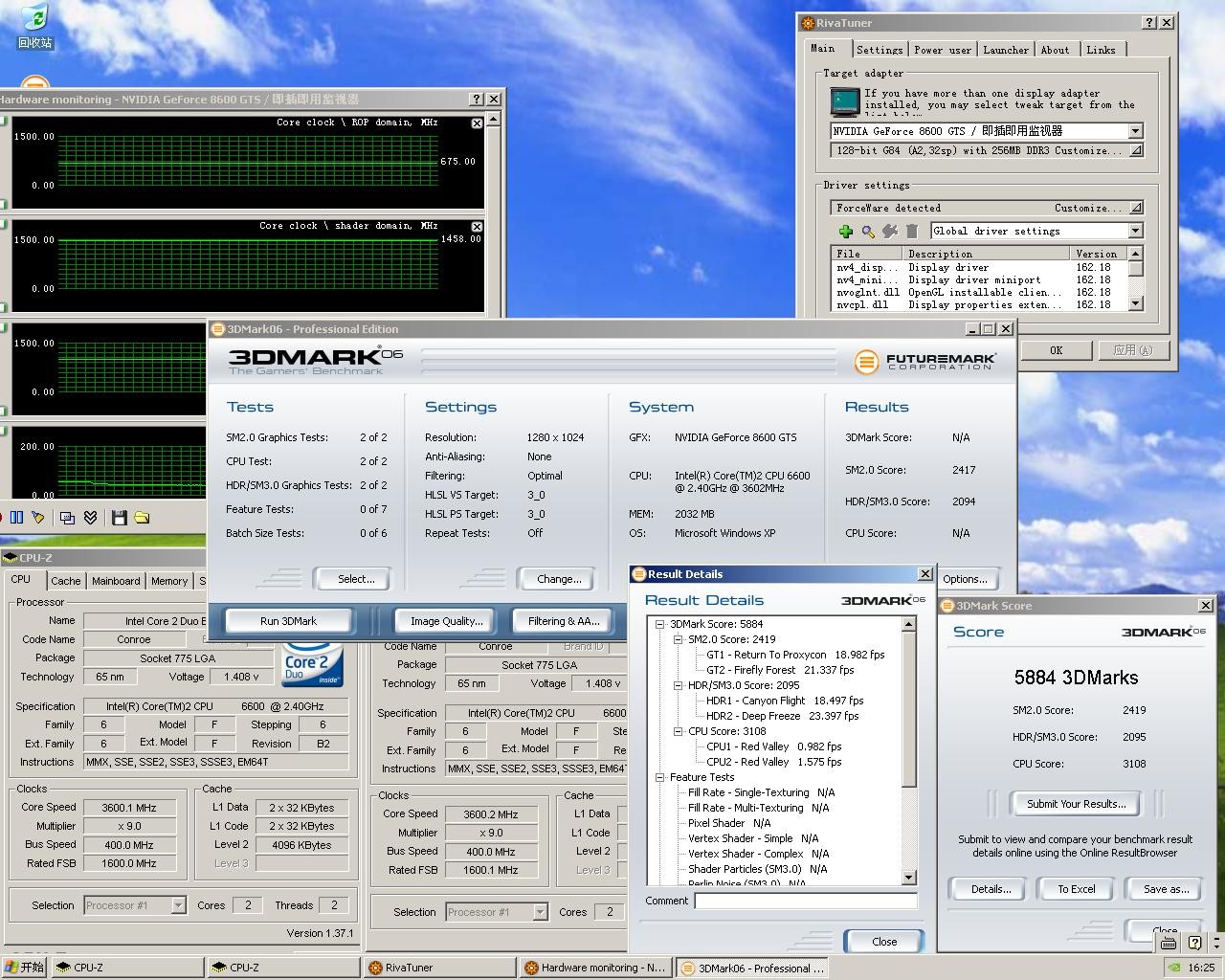Click the Submit Your Results button
1225x980 pixels.
(x=1076, y=804)
